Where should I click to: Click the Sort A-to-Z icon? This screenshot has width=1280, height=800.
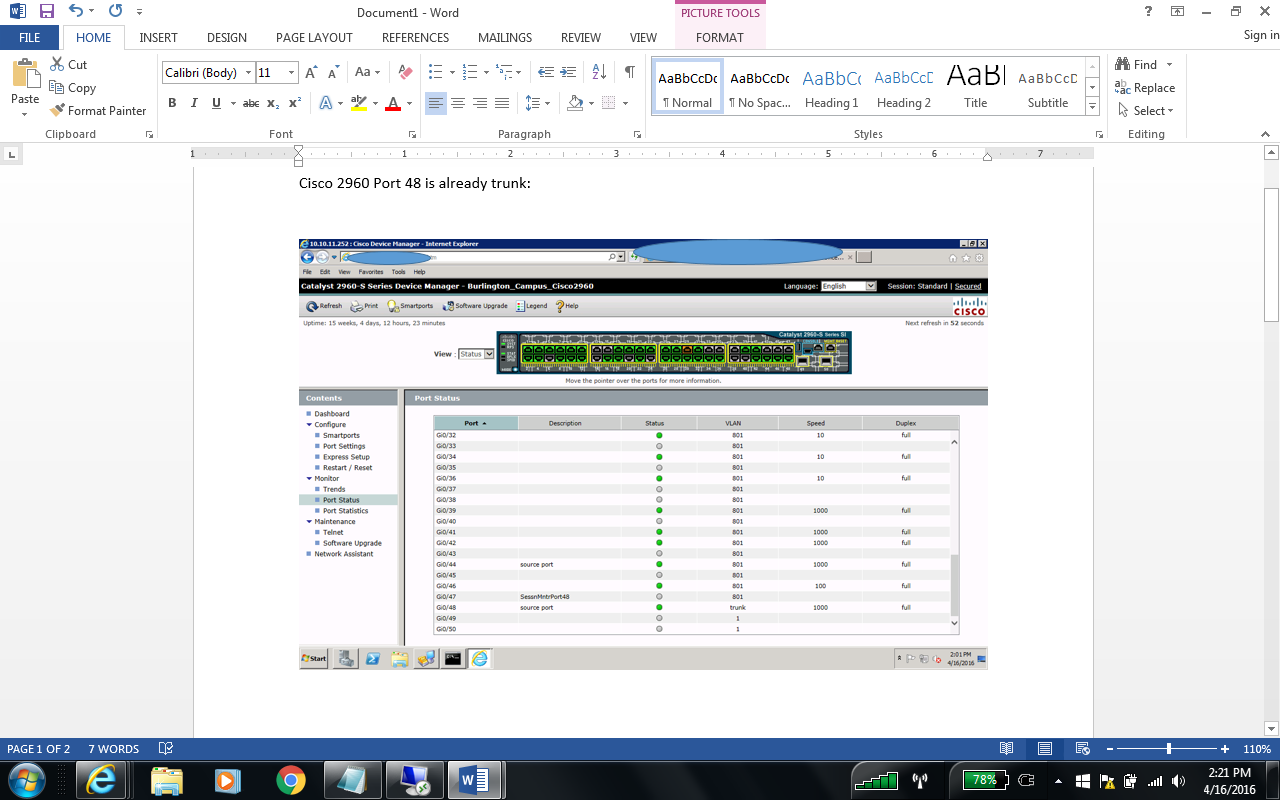[x=599, y=72]
